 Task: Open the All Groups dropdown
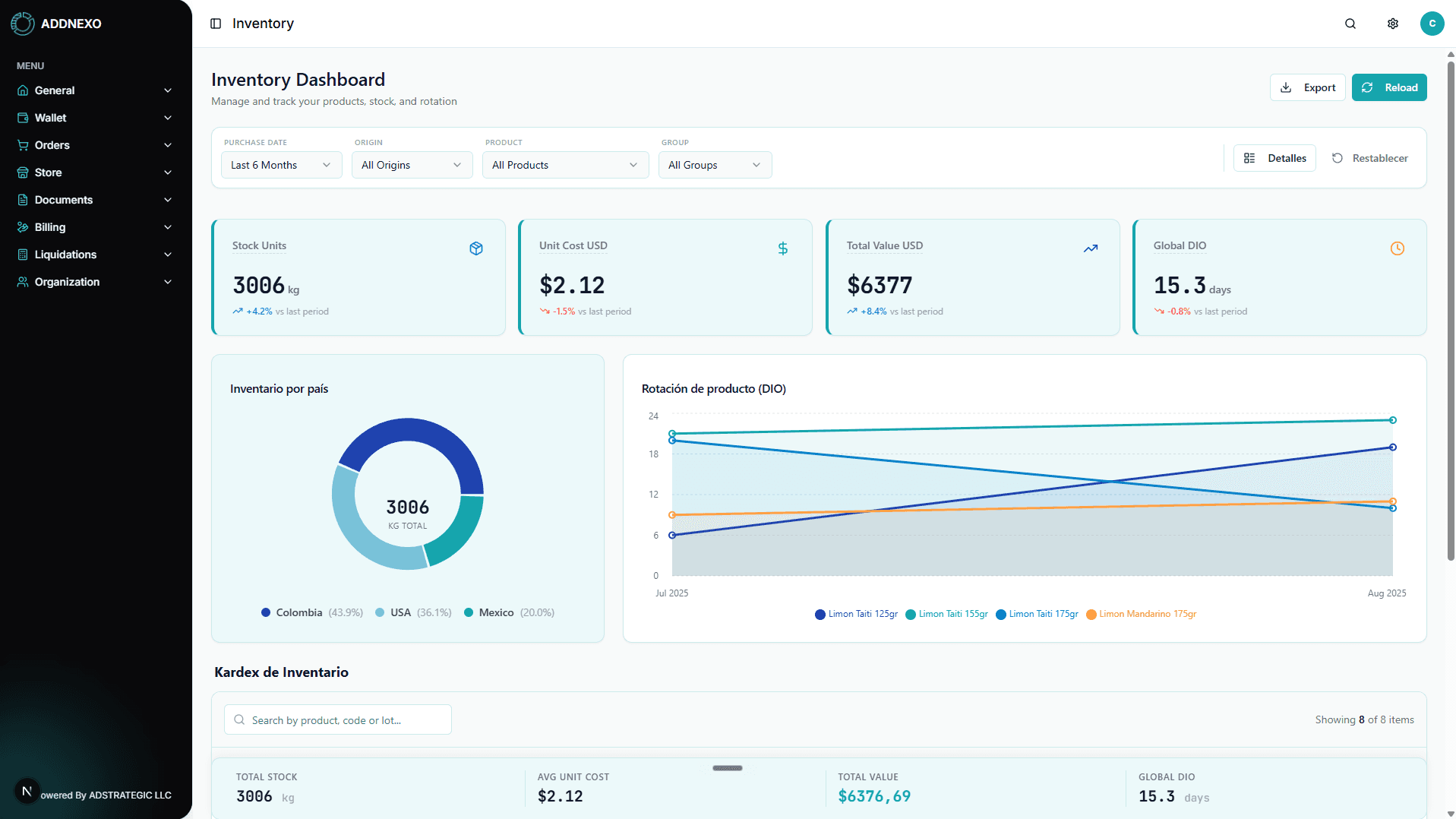tap(715, 165)
